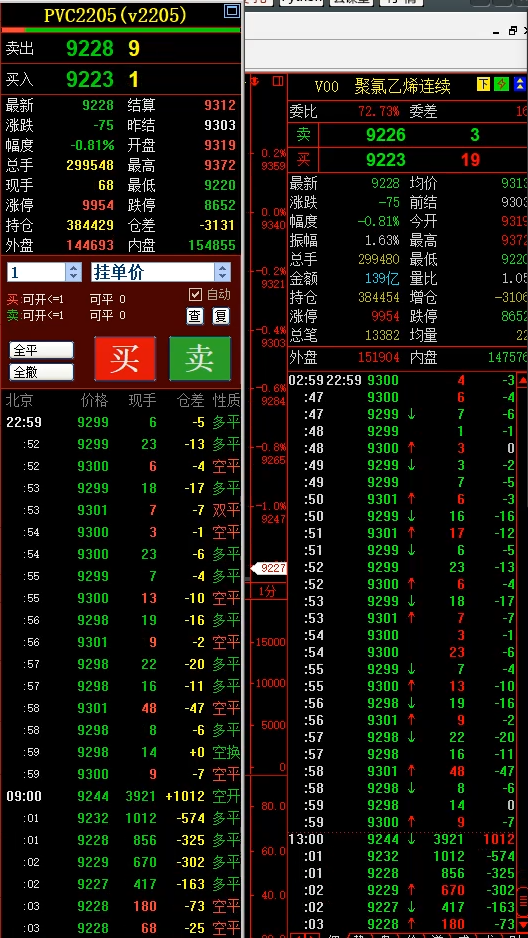Click the 聚氯乙烯连续 contract title
The height and width of the screenshot is (938, 528).
coord(402,86)
